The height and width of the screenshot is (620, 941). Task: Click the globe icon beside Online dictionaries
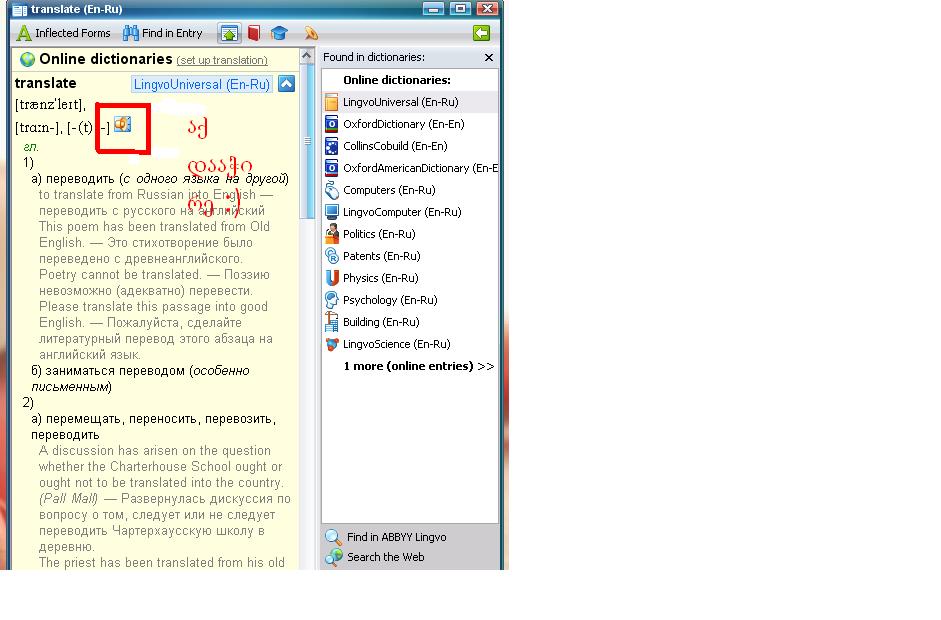pos(27,59)
